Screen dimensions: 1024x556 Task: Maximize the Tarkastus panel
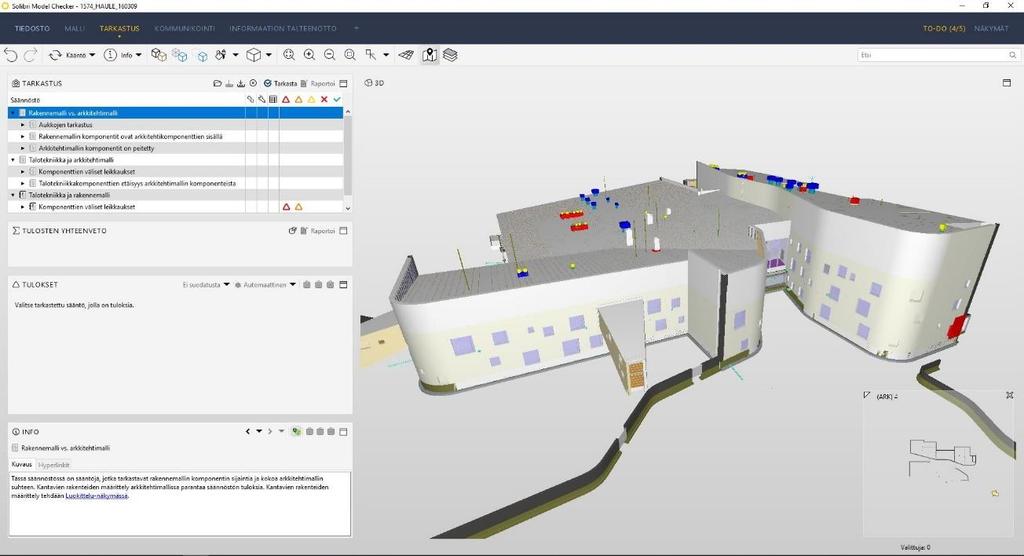(344, 84)
